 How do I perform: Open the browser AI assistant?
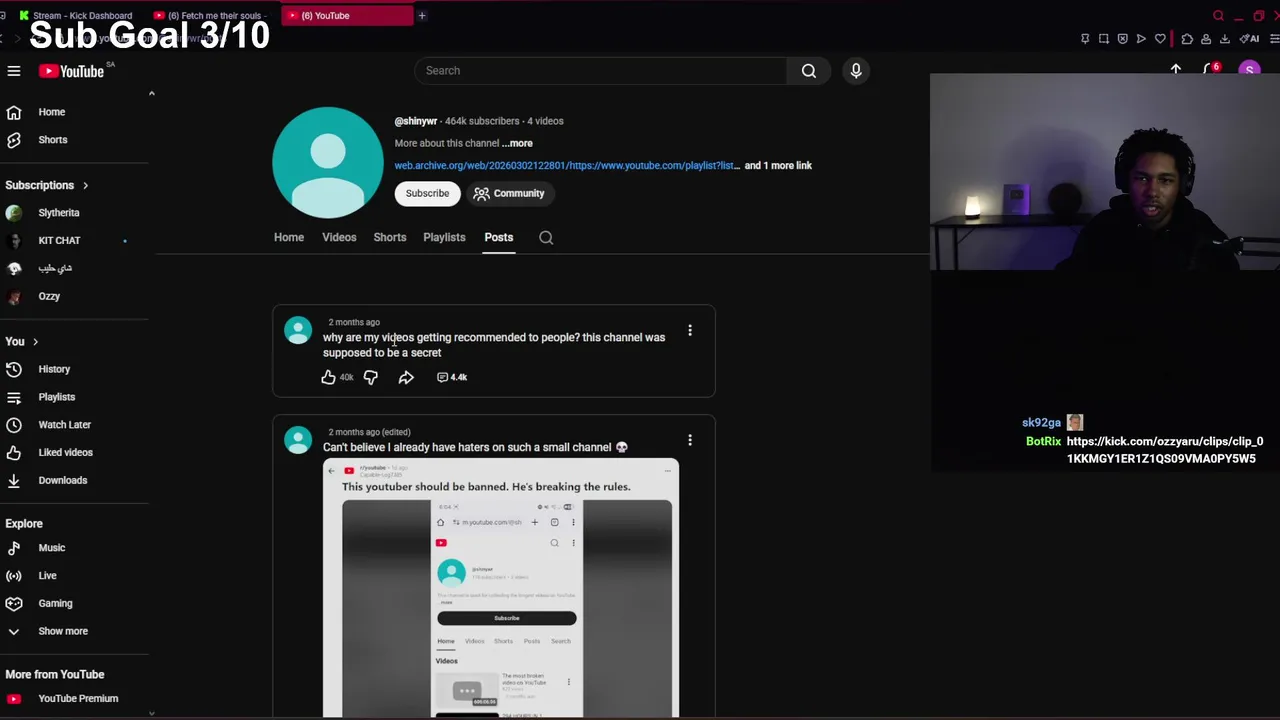click(x=1250, y=39)
